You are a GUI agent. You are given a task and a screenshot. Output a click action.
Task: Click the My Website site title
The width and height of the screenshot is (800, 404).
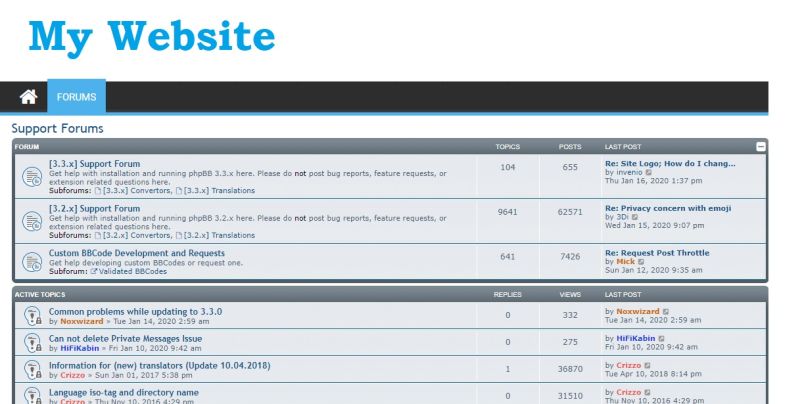coord(152,37)
